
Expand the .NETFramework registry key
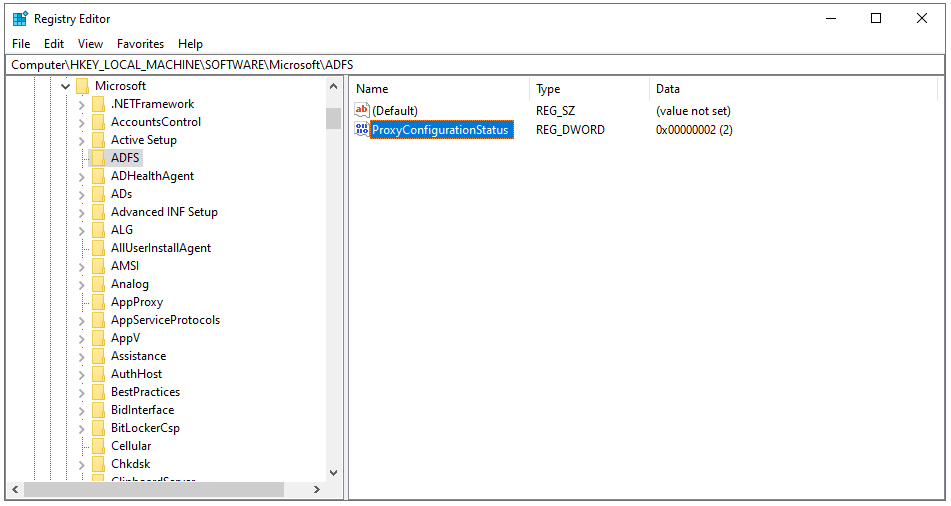click(82, 104)
